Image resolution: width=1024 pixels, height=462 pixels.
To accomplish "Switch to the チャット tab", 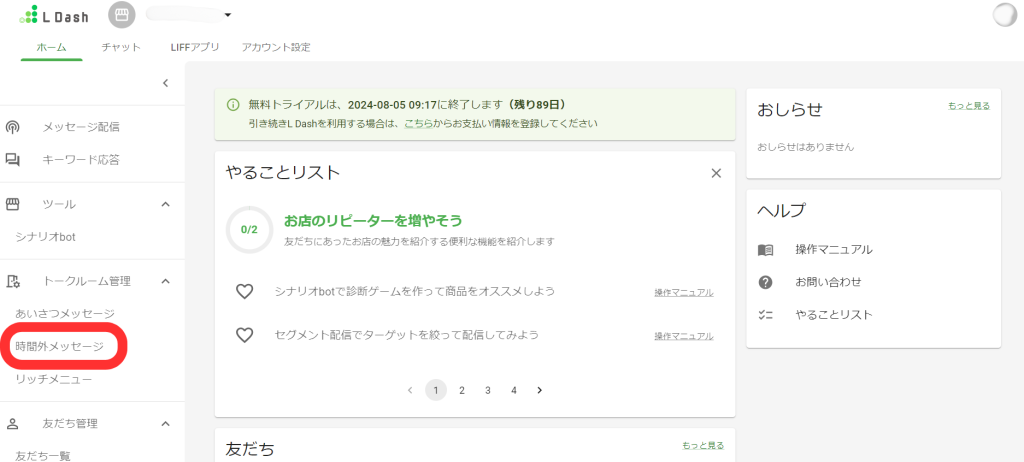I will tap(121, 47).
